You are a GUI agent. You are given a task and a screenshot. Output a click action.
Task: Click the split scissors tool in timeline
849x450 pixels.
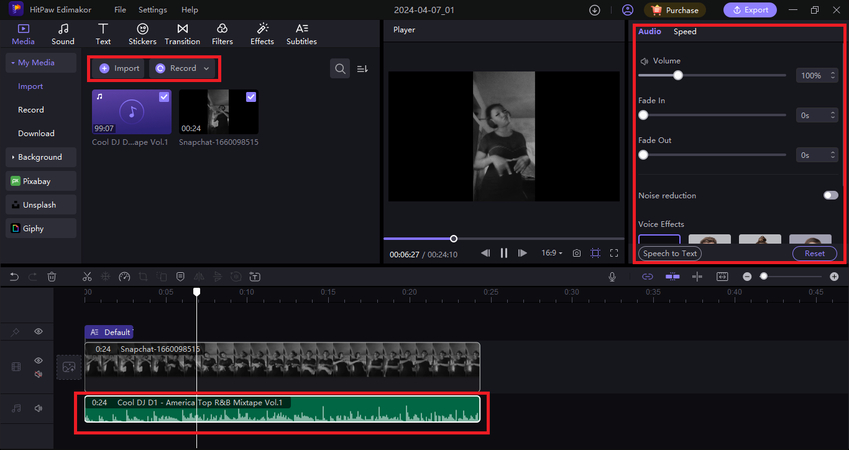[87, 276]
